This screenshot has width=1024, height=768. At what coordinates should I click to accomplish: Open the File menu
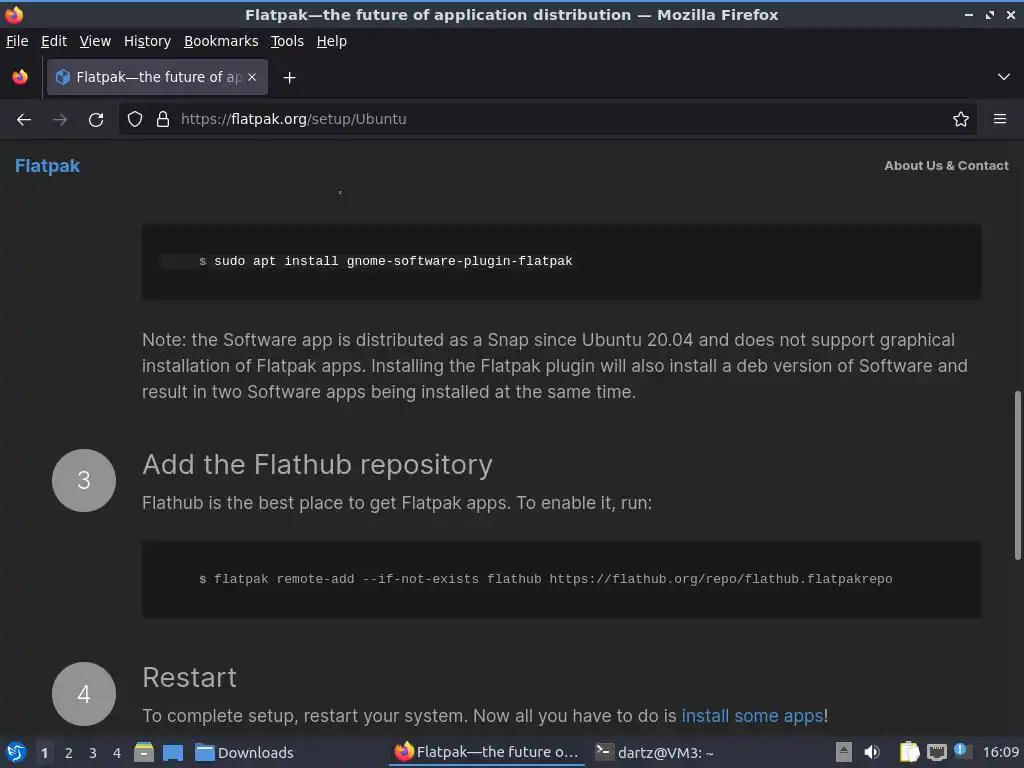click(17, 41)
